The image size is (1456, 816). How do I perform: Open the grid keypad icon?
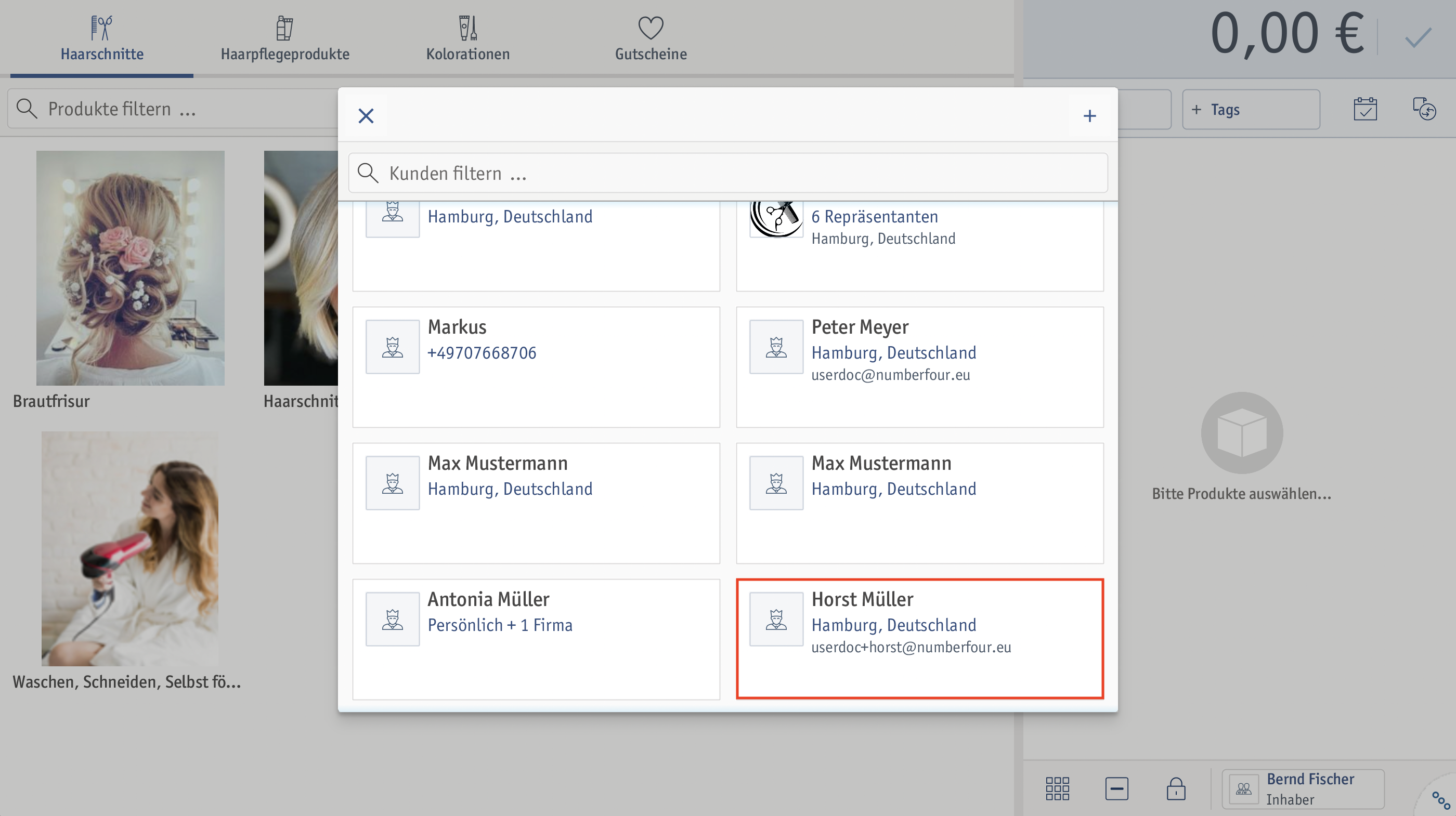[1057, 788]
